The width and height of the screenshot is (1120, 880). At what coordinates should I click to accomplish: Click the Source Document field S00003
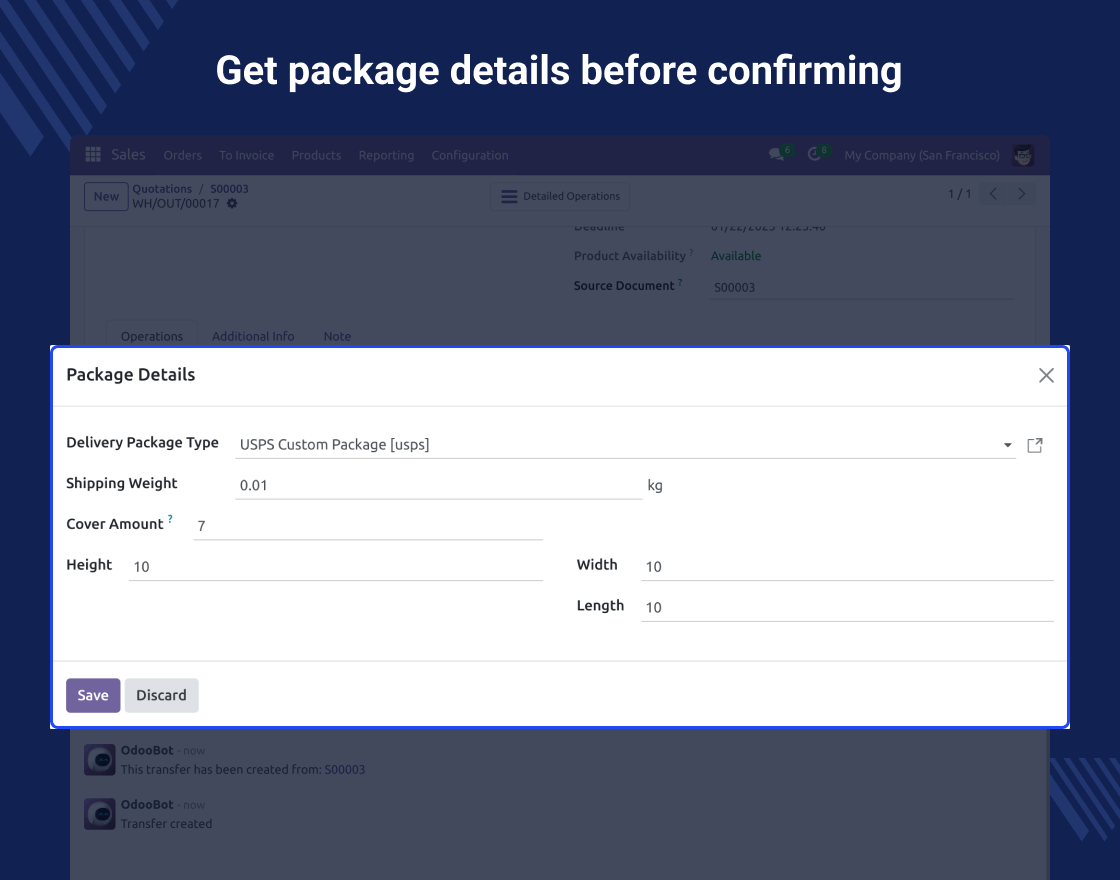point(862,287)
